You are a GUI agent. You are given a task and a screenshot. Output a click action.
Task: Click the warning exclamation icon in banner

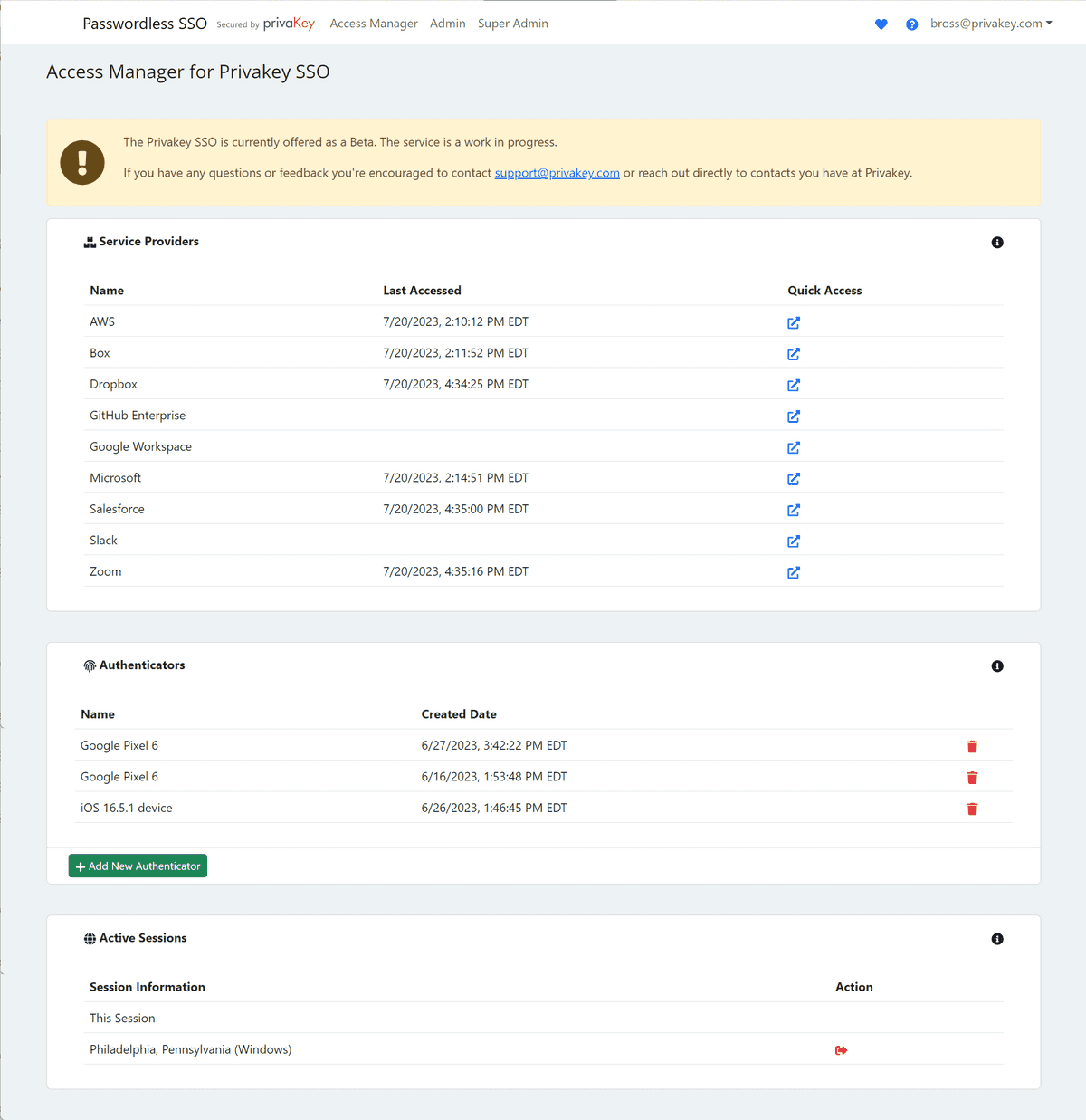click(x=82, y=162)
